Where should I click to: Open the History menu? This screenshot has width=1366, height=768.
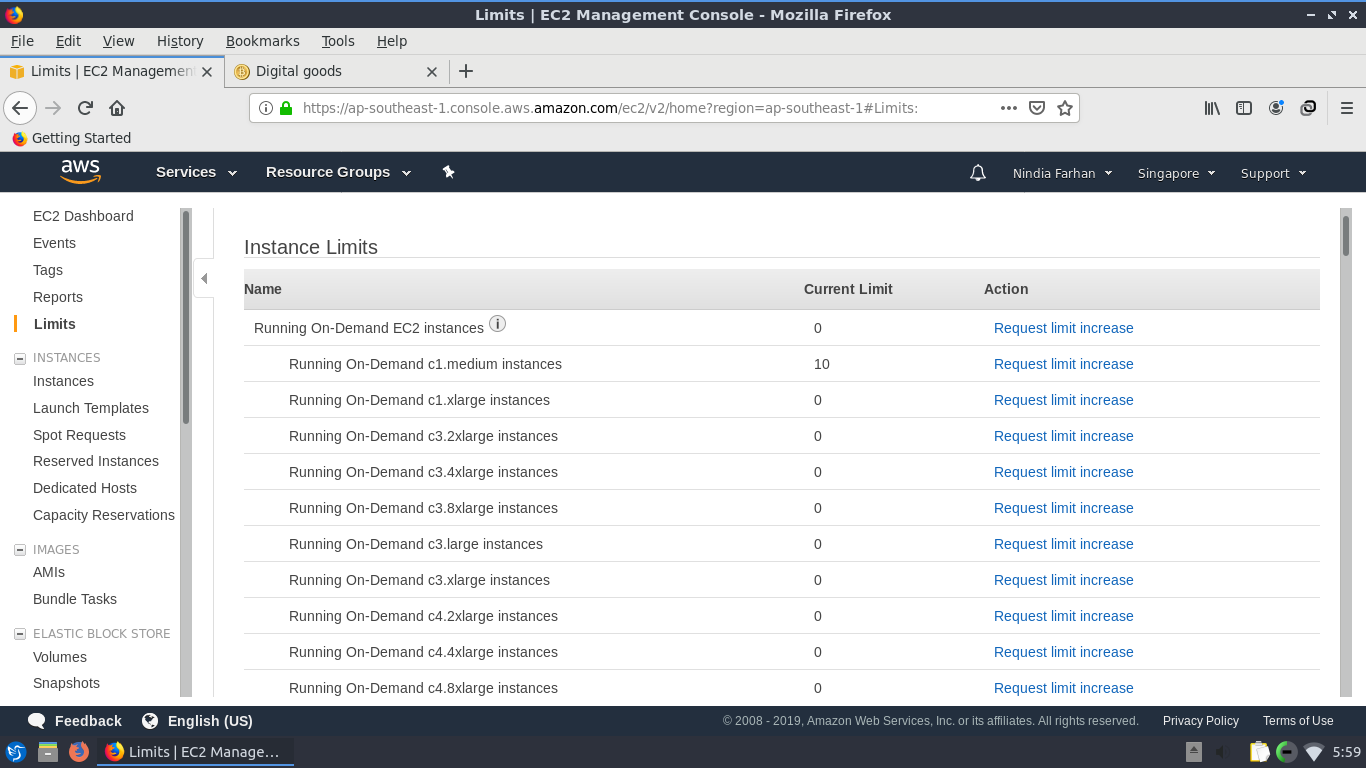point(180,41)
